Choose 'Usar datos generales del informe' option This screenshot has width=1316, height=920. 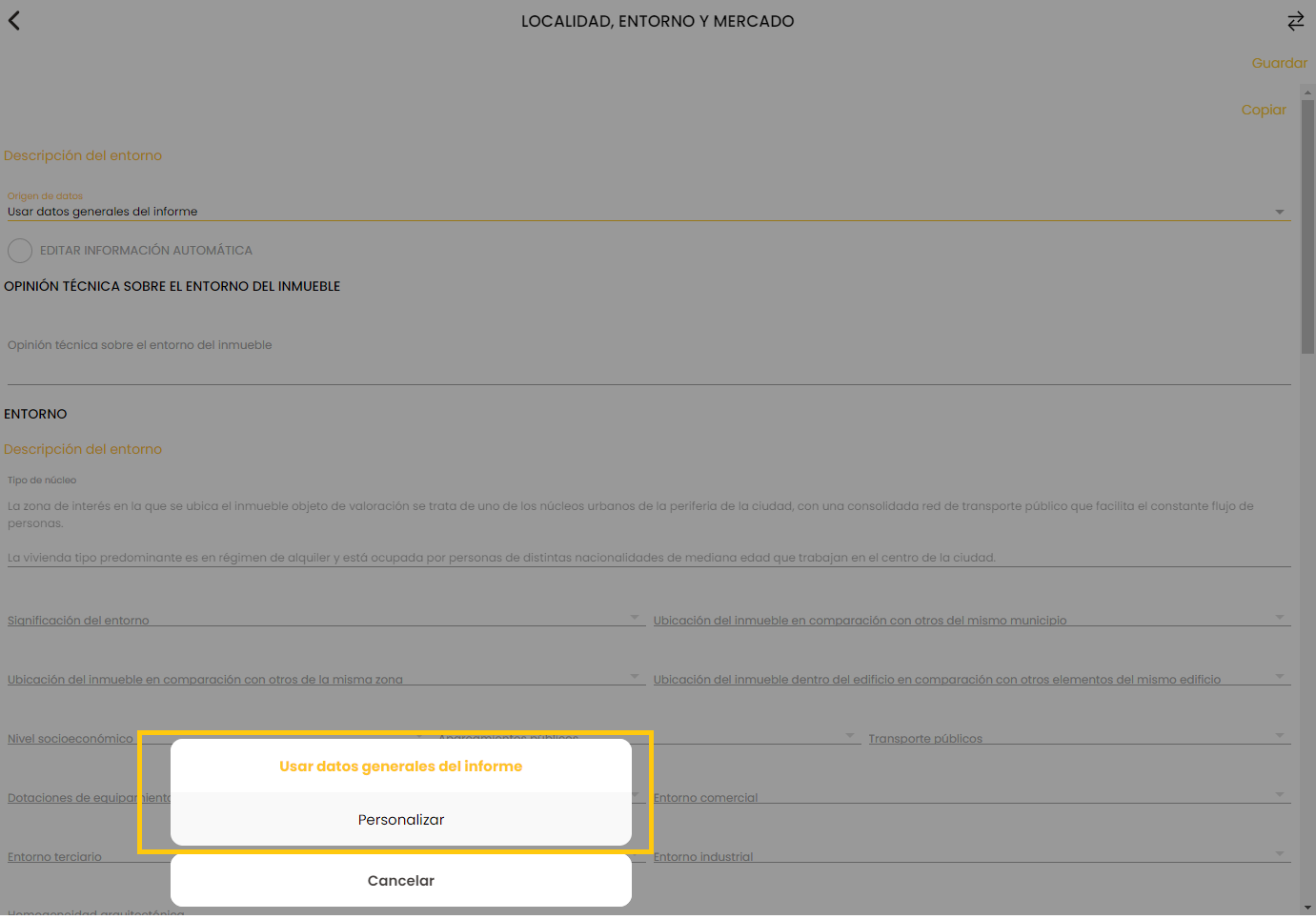pos(400,767)
